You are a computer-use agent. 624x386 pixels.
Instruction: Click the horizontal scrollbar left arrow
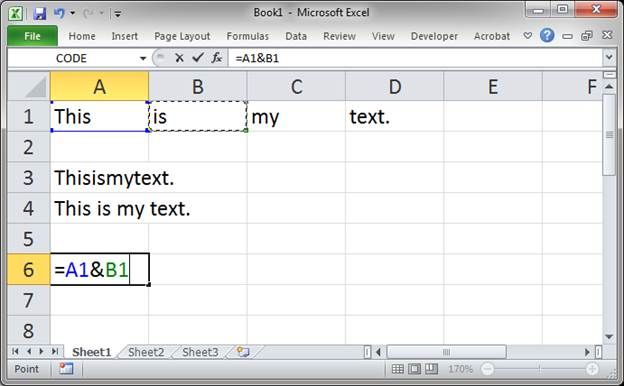379,352
